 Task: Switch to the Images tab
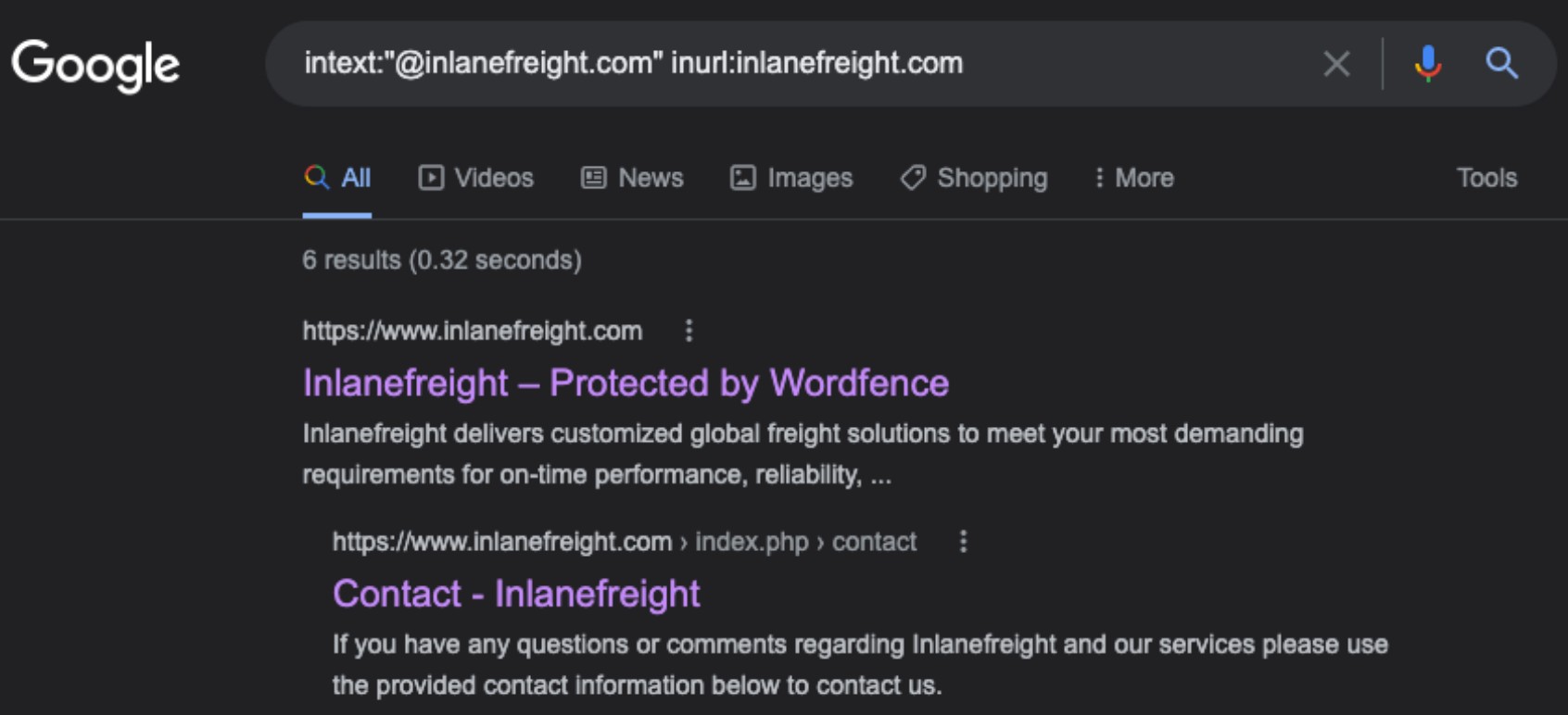(791, 178)
